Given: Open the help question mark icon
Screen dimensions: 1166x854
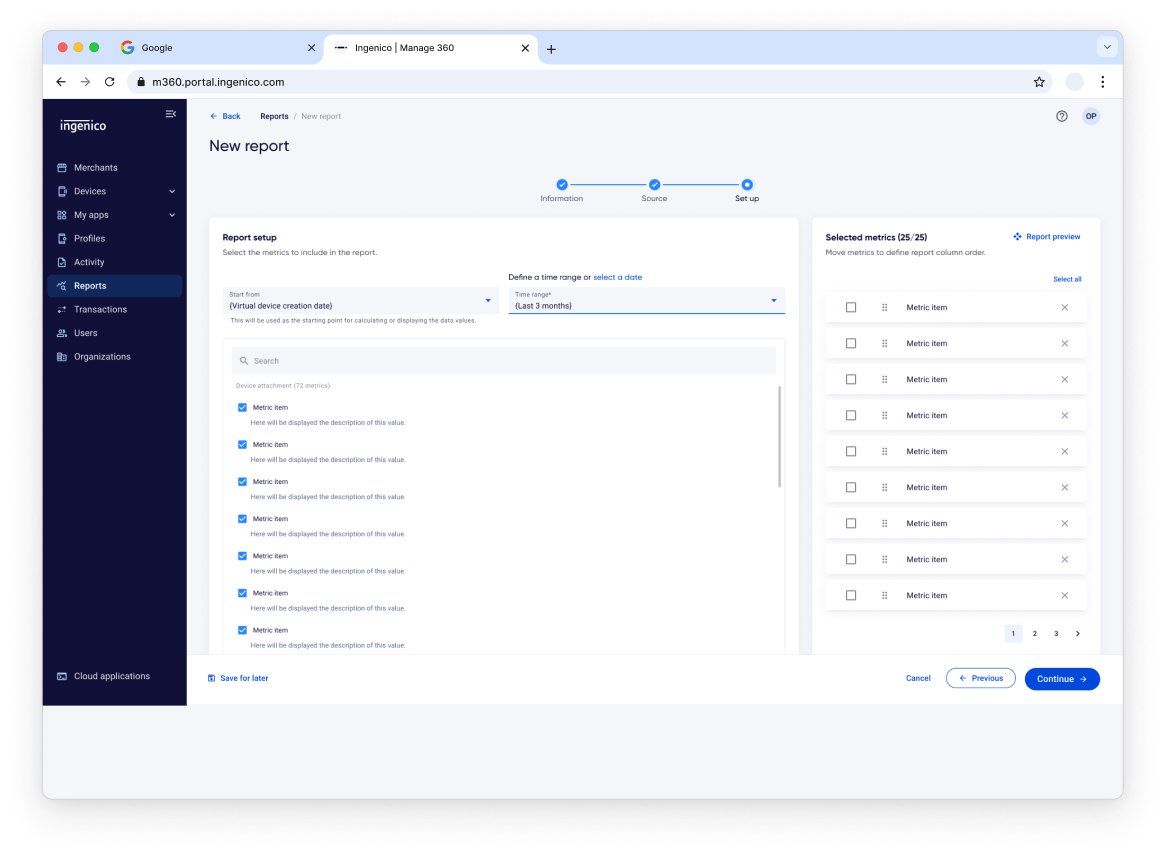Looking at the screenshot, I should pyautogui.click(x=1061, y=116).
